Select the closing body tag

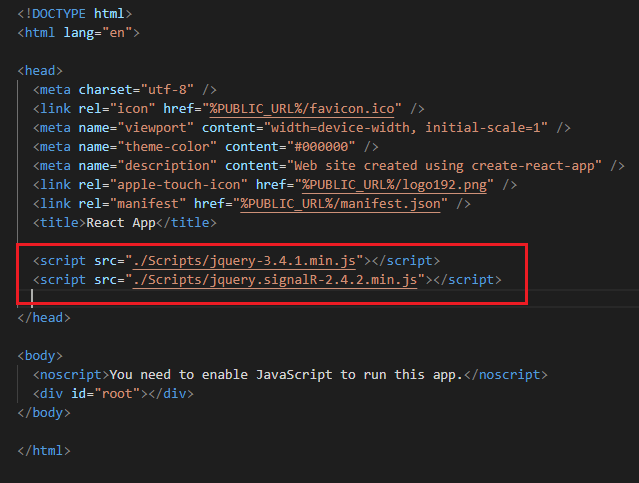click(45, 412)
